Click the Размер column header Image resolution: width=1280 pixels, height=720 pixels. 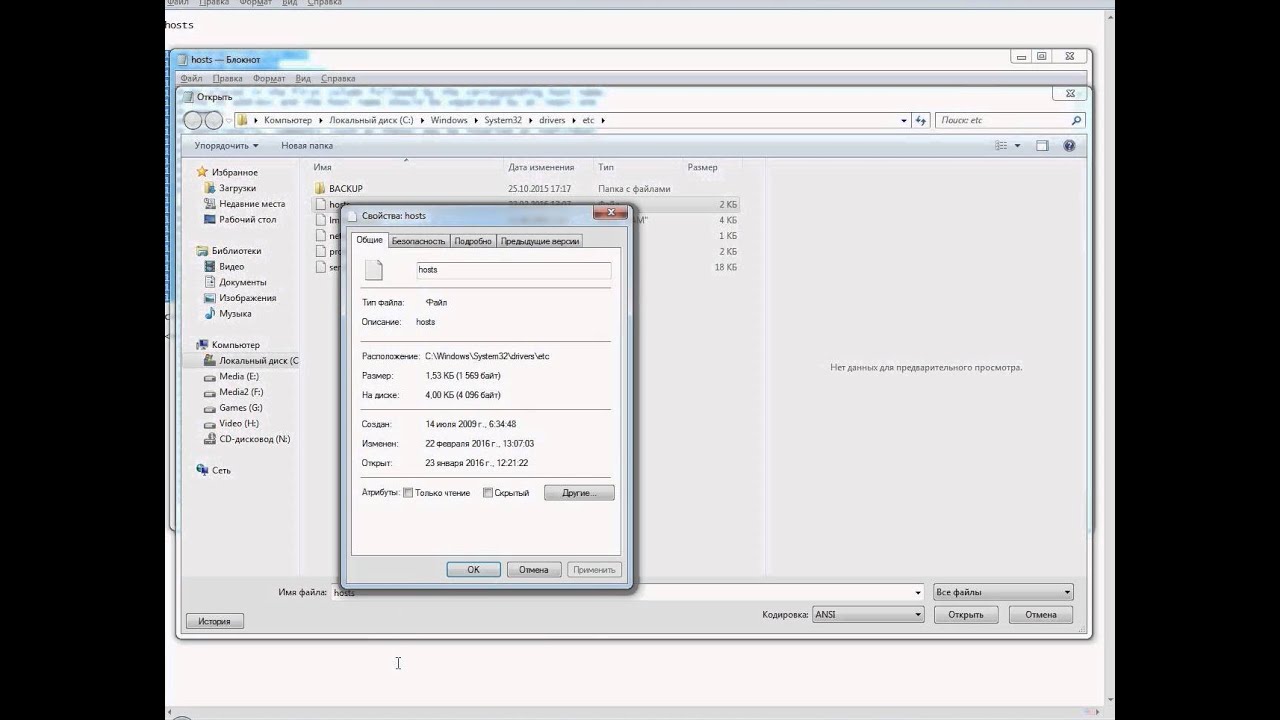pyautogui.click(x=702, y=167)
